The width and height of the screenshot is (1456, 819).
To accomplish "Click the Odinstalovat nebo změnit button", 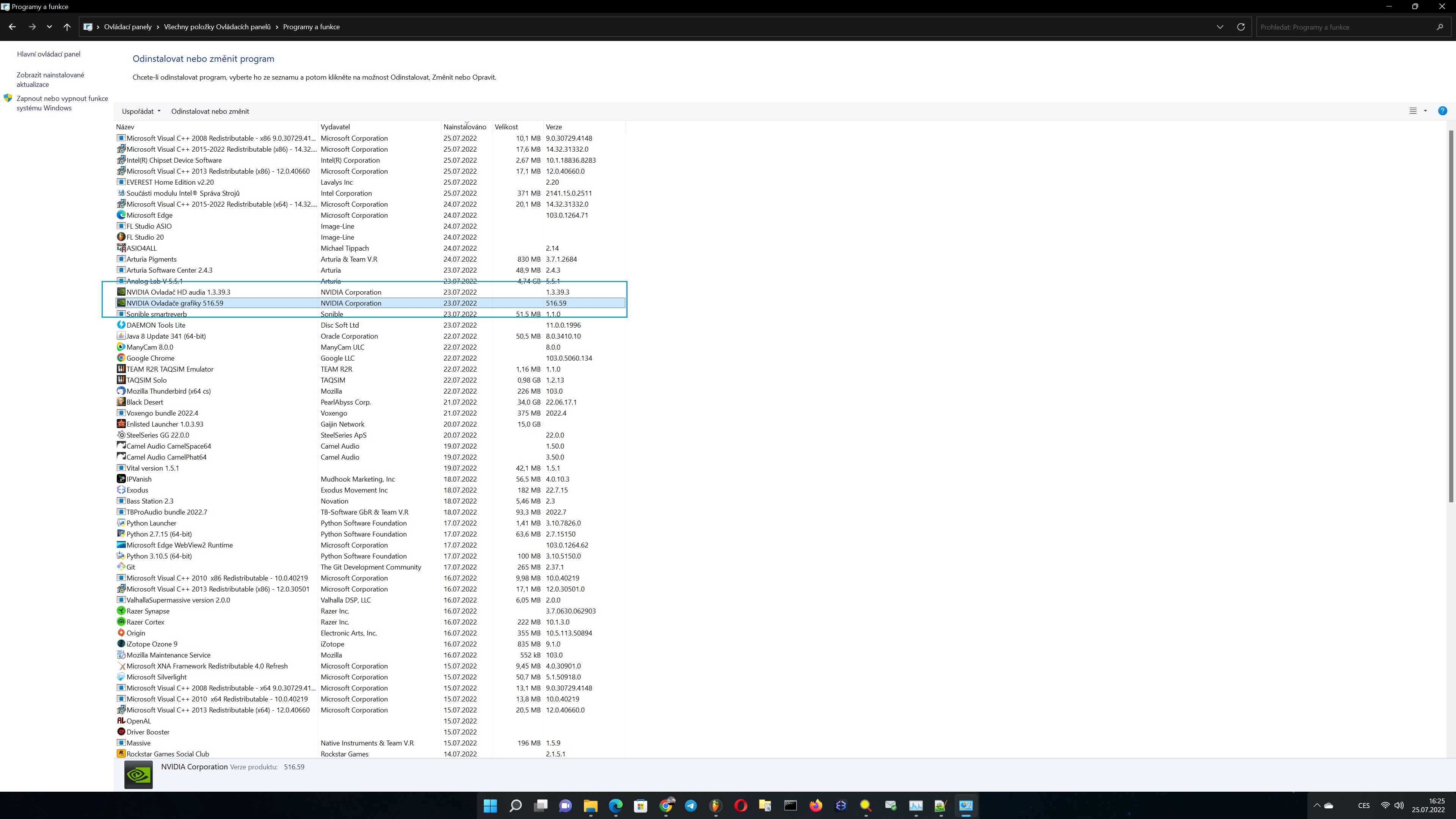I will (x=210, y=111).
